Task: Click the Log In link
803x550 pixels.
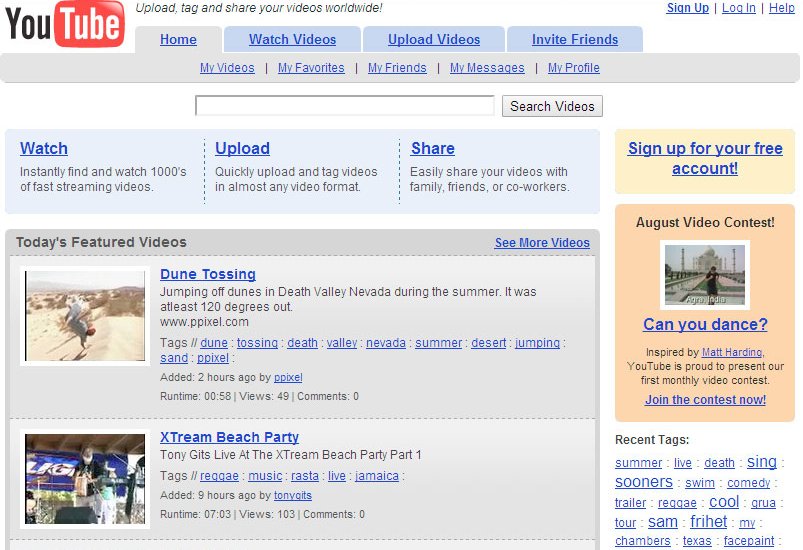Action: point(738,8)
